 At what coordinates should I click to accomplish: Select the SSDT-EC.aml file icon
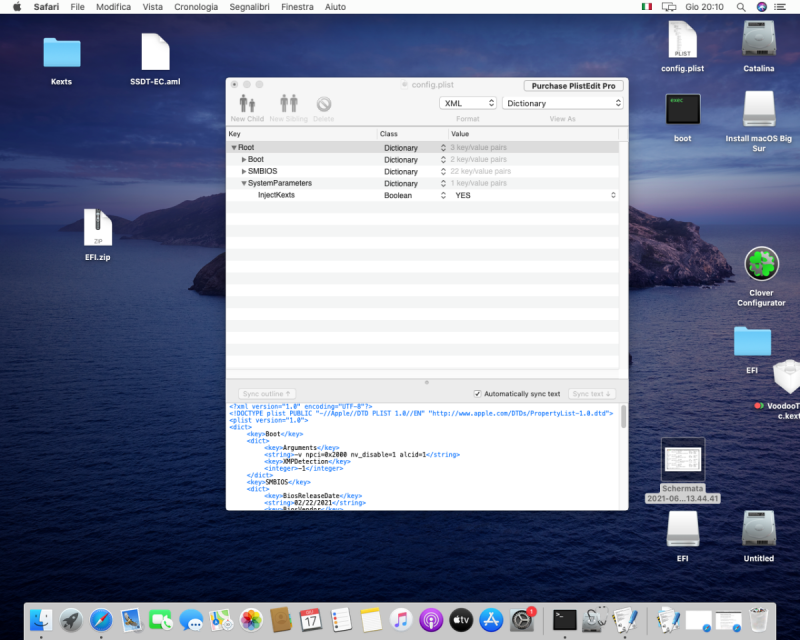tap(155, 53)
